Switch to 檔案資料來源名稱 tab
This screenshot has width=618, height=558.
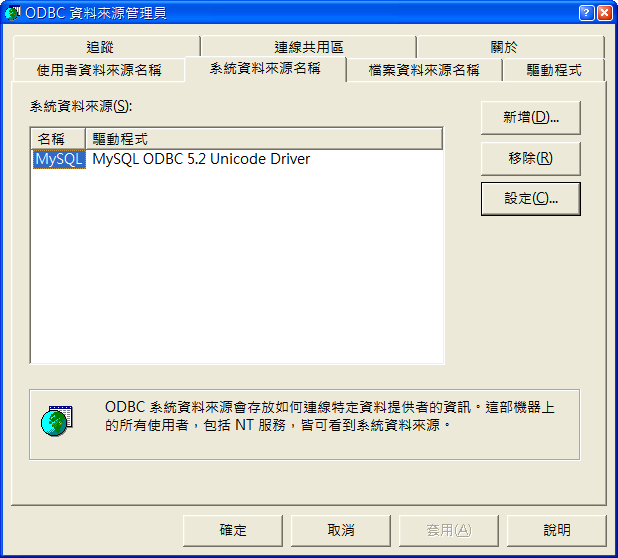424,70
